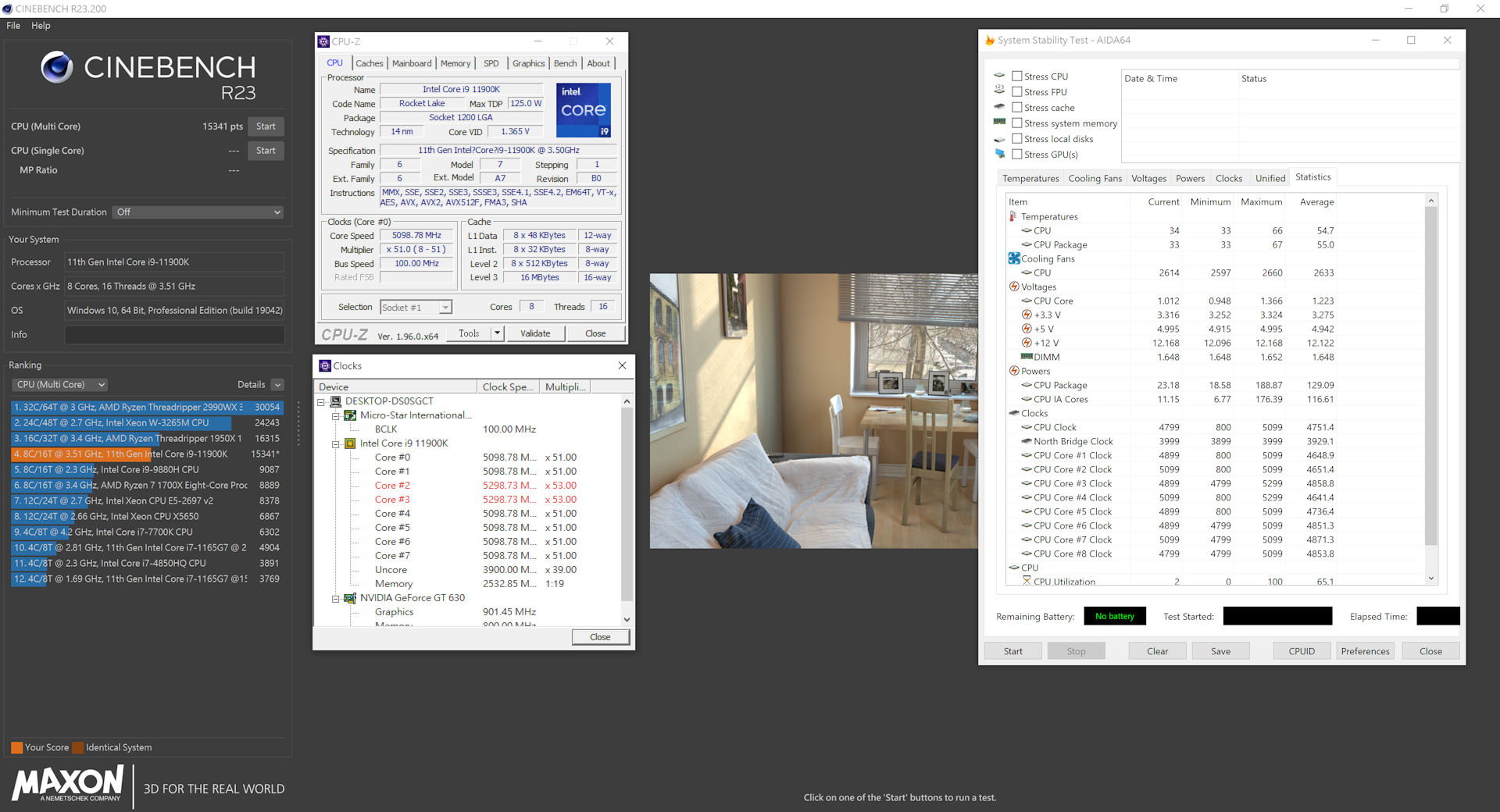Open Preferences in AIDA64
1500x812 pixels.
tap(1365, 651)
